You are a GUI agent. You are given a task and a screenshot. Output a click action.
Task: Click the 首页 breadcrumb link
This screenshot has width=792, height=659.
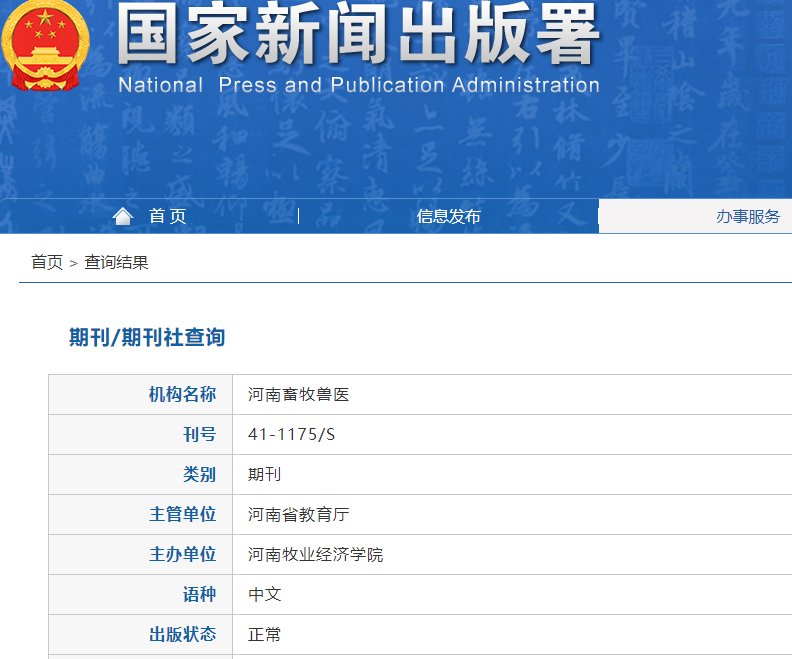46,262
